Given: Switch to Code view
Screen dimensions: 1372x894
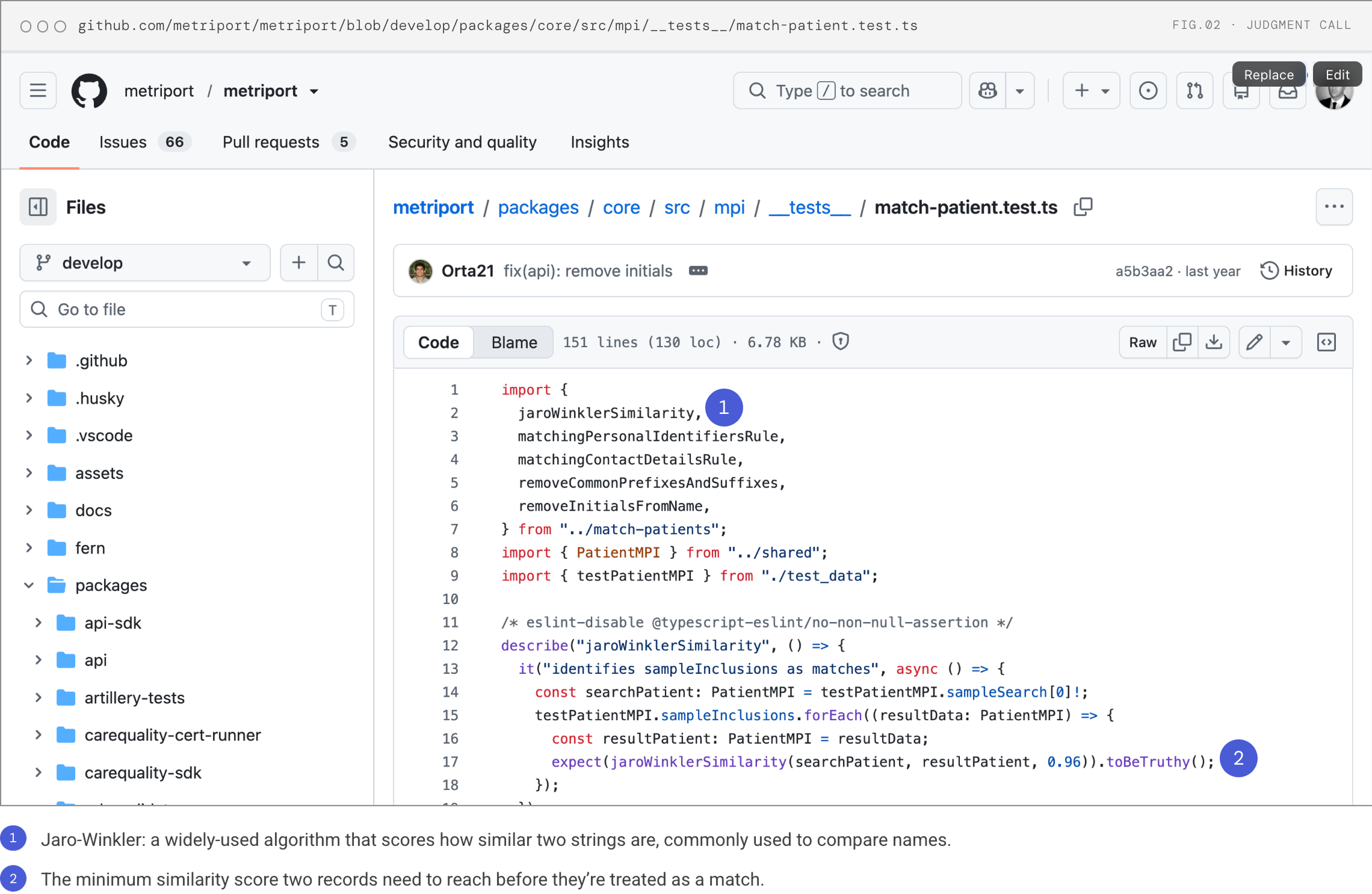Looking at the screenshot, I should (438, 342).
